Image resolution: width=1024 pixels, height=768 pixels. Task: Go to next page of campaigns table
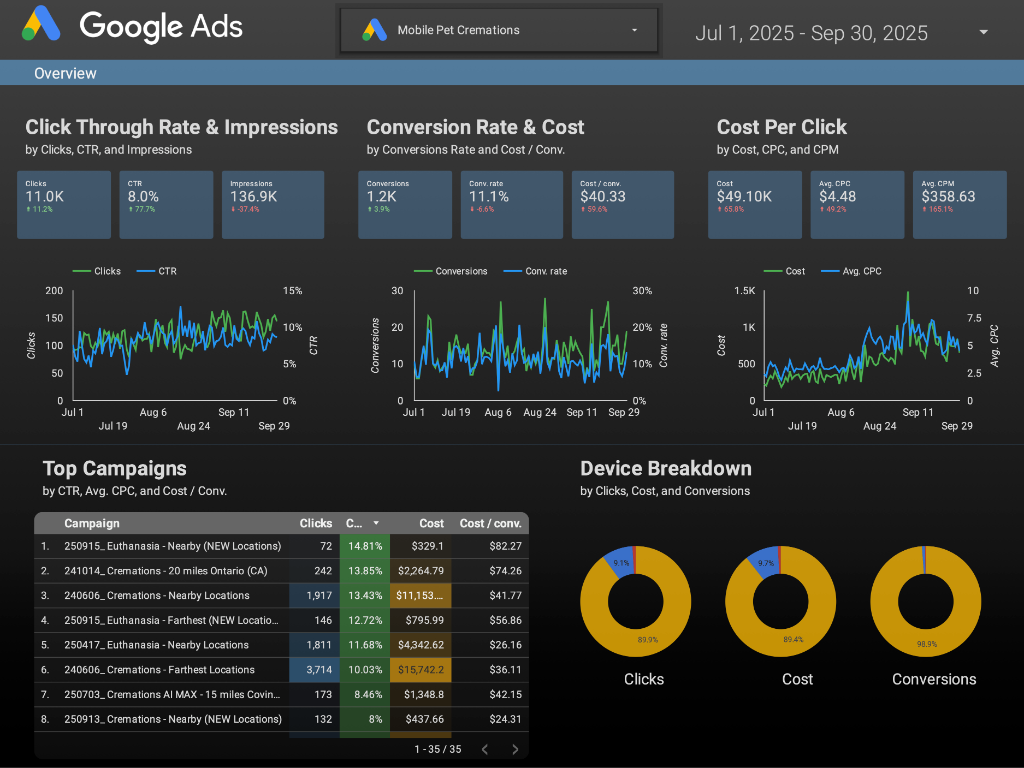tap(515, 749)
